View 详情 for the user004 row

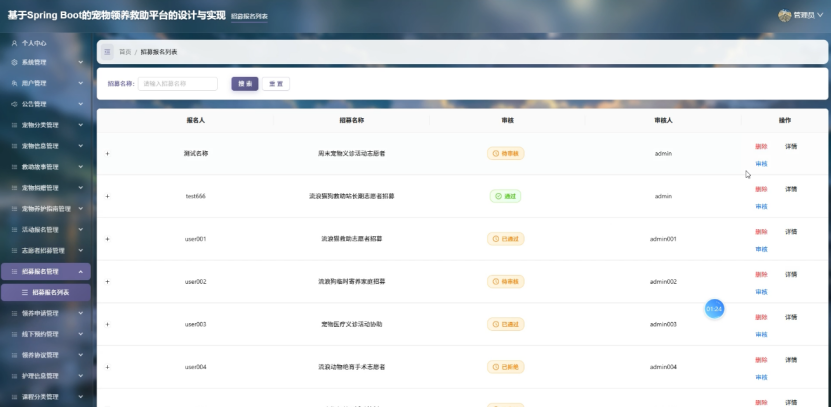(791, 360)
